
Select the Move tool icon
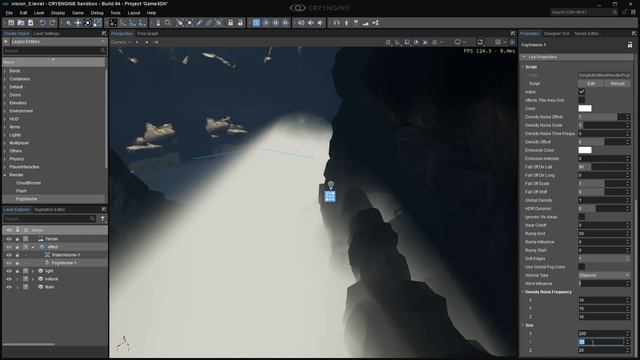(78, 23)
